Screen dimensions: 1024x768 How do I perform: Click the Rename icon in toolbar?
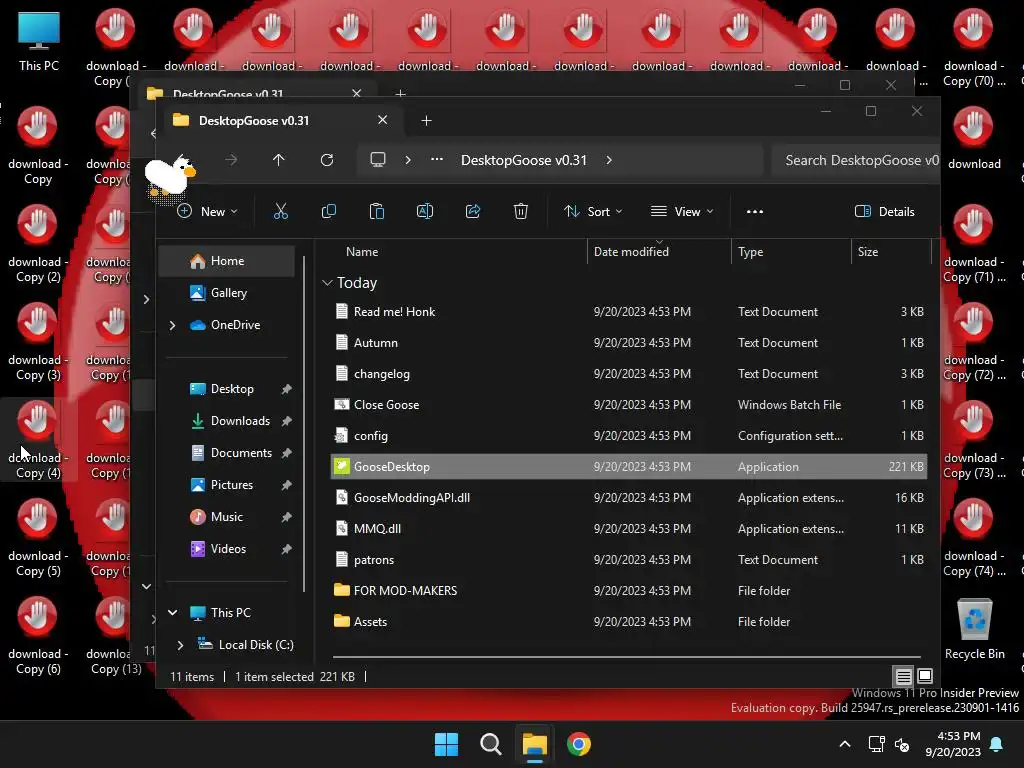pos(424,212)
